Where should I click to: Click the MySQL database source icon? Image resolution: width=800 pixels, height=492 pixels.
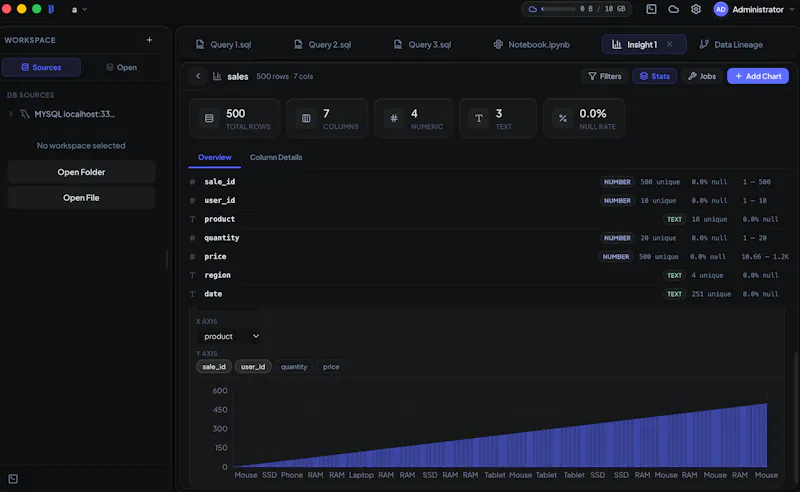click(24, 114)
